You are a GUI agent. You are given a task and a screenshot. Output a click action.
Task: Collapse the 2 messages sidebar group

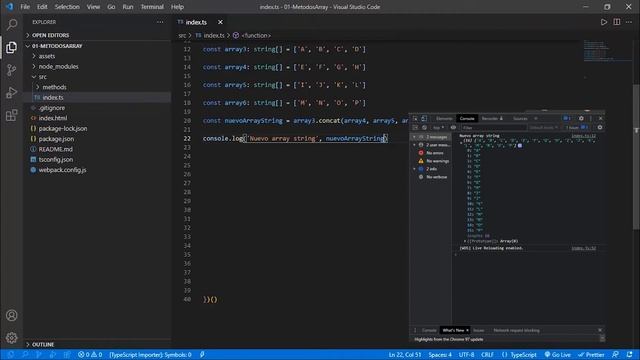coord(414,137)
